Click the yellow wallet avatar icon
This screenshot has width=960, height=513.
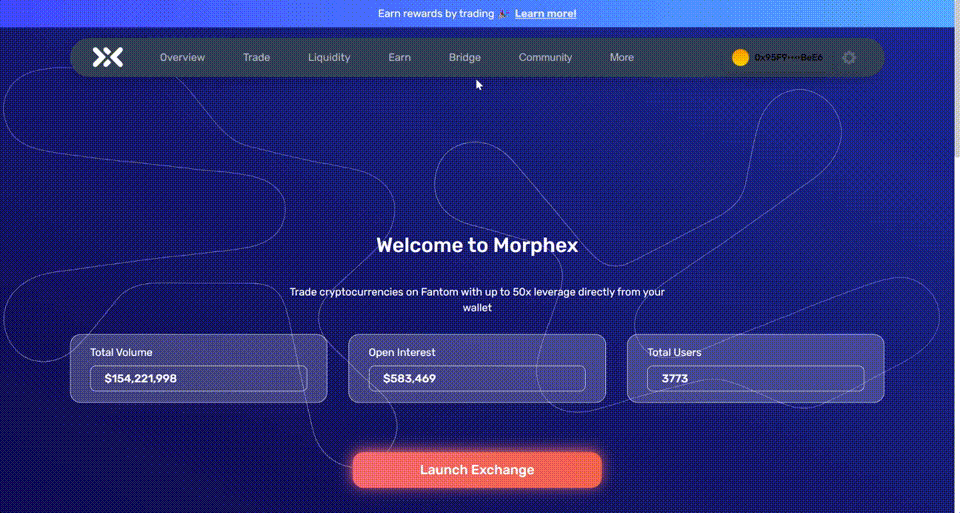pyautogui.click(x=740, y=58)
